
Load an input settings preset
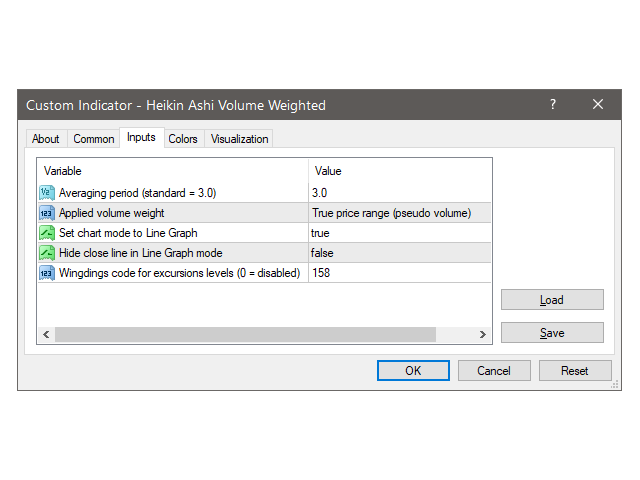pyautogui.click(x=552, y=300)
